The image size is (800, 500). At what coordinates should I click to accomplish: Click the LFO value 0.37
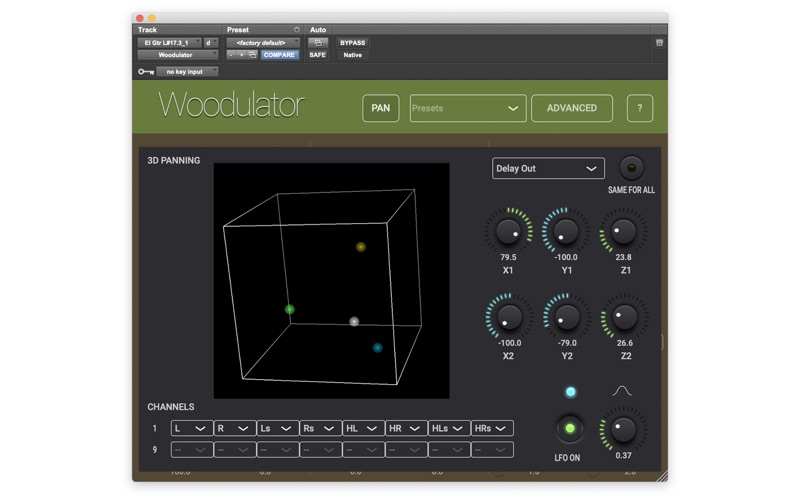click(623, 456)
